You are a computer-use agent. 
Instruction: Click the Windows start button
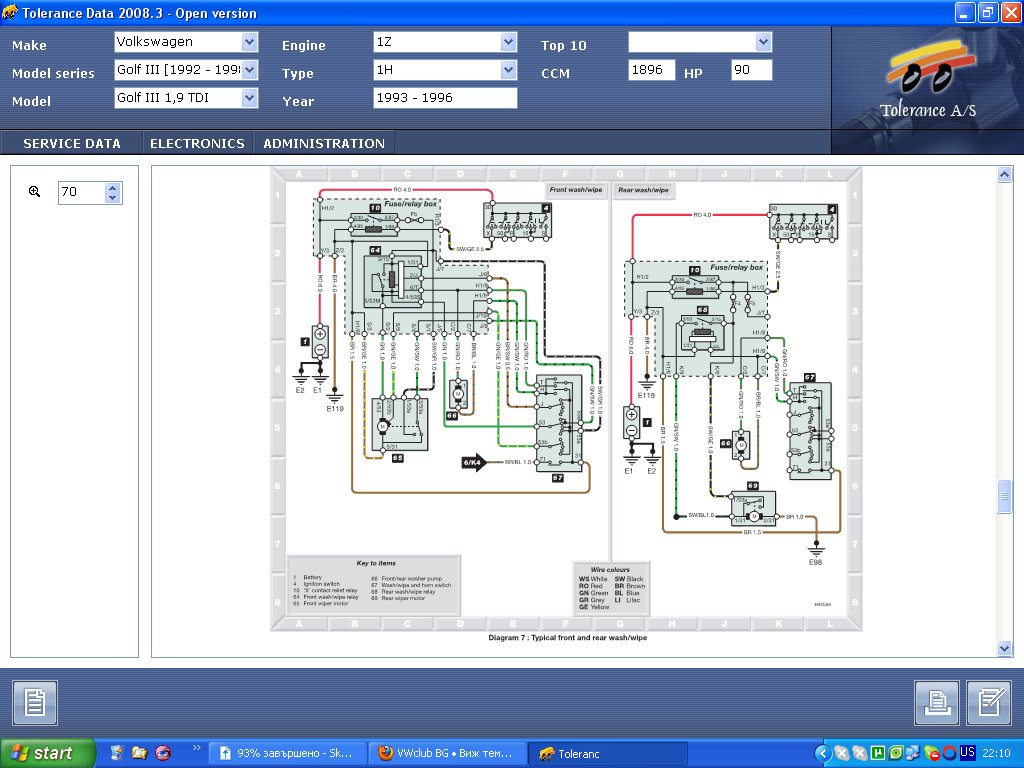coord(48,753)
